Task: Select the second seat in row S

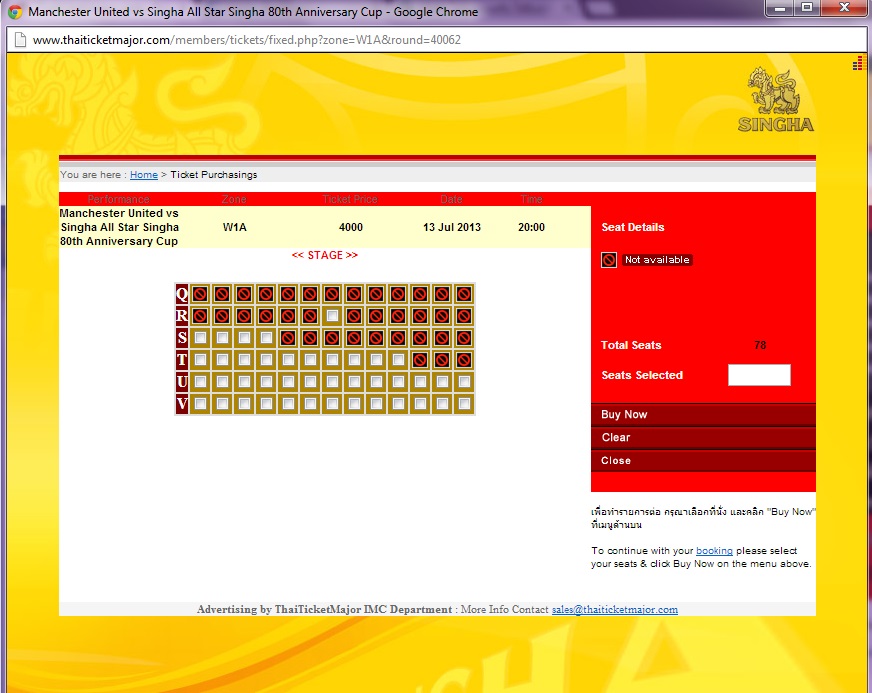Action: (222, 338)
